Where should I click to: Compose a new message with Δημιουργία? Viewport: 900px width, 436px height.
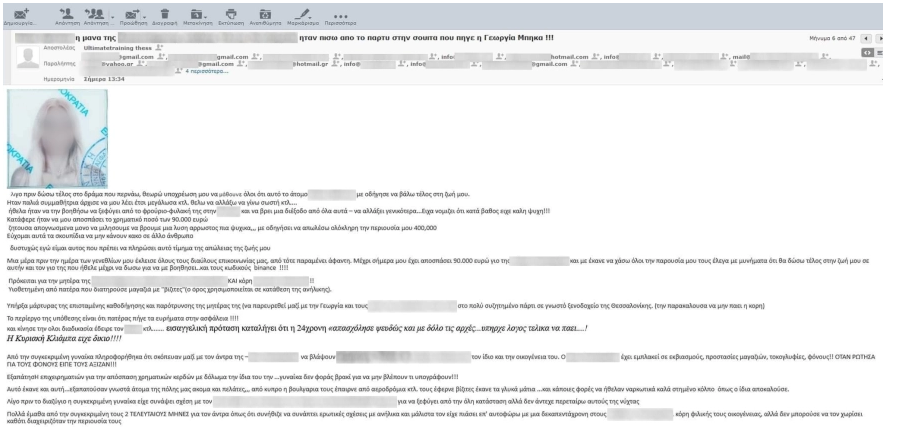21,17
